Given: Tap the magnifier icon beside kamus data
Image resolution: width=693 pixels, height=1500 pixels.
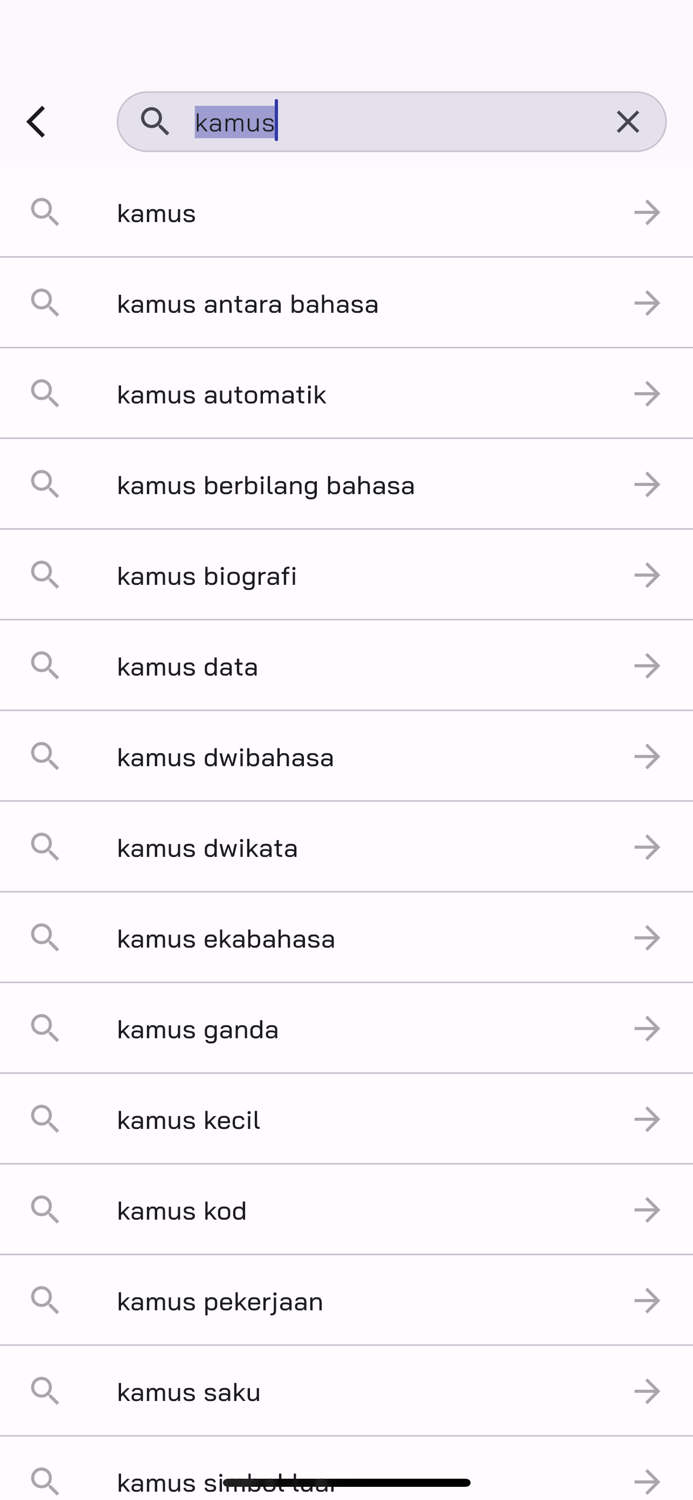Looking at the screenshot, I should [x=45, y=666].
